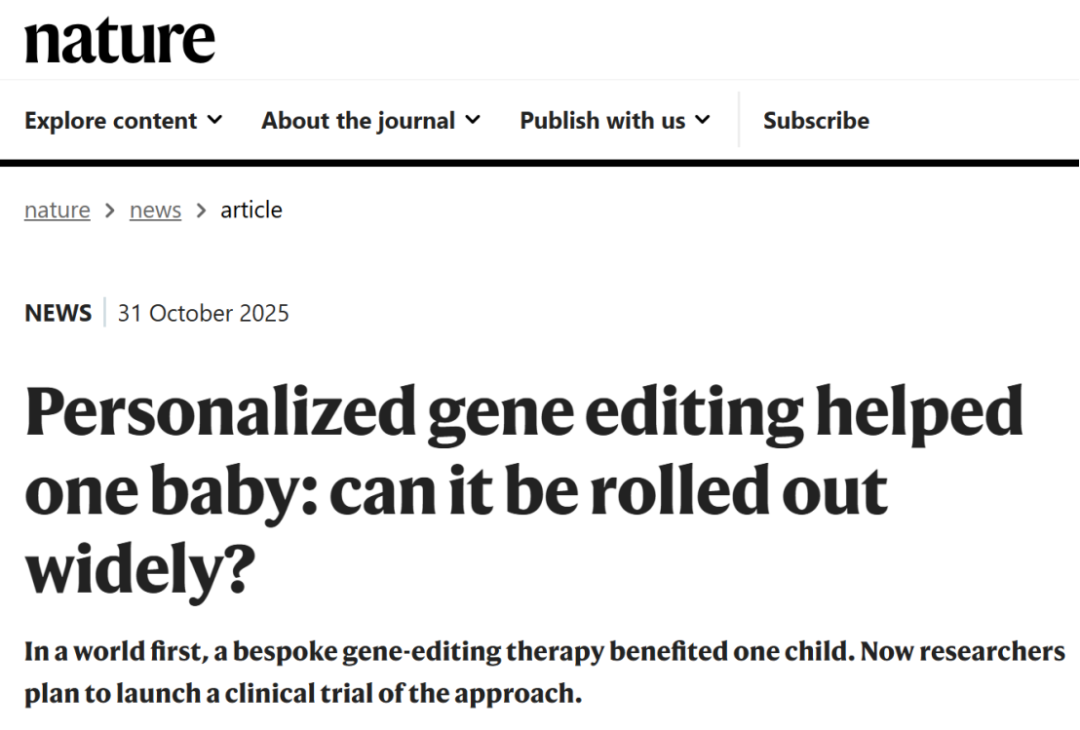Viewport: 1080px width, 730px height.
Task: Follow the nature breadcrumb link
Action: pyautogui.click(x=57, y=210)
